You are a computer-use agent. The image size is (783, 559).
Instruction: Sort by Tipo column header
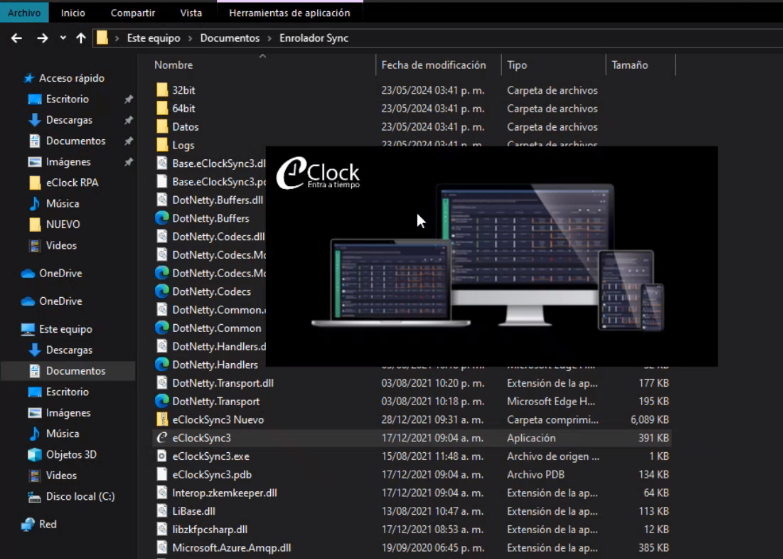517,65
